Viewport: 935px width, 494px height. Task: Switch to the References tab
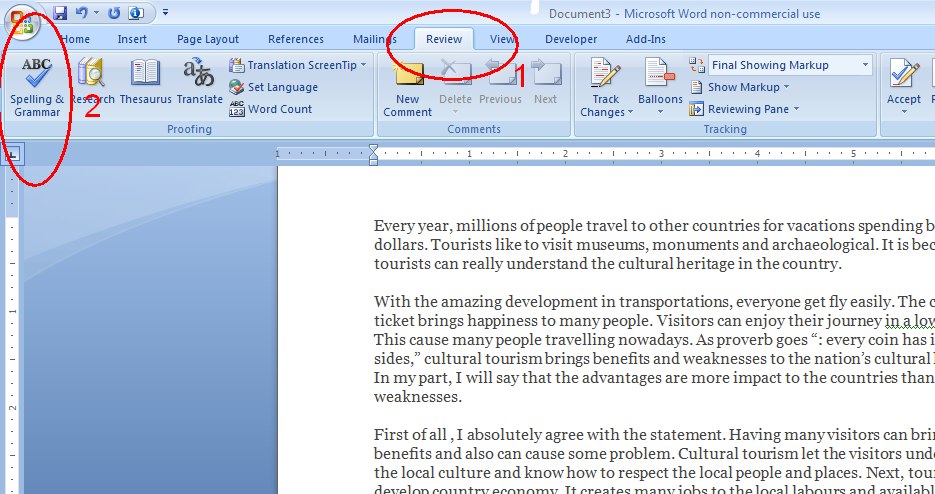(x=296, y=39)
